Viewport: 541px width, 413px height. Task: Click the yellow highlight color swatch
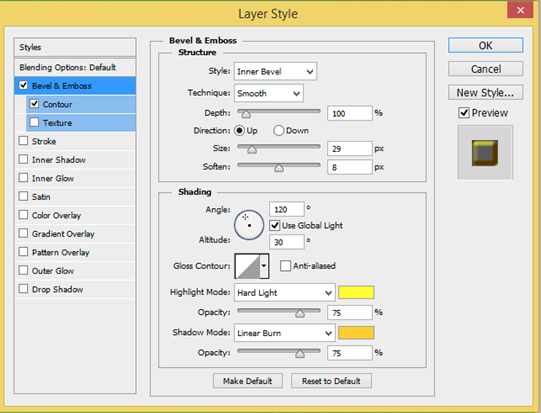pos(356,292)
